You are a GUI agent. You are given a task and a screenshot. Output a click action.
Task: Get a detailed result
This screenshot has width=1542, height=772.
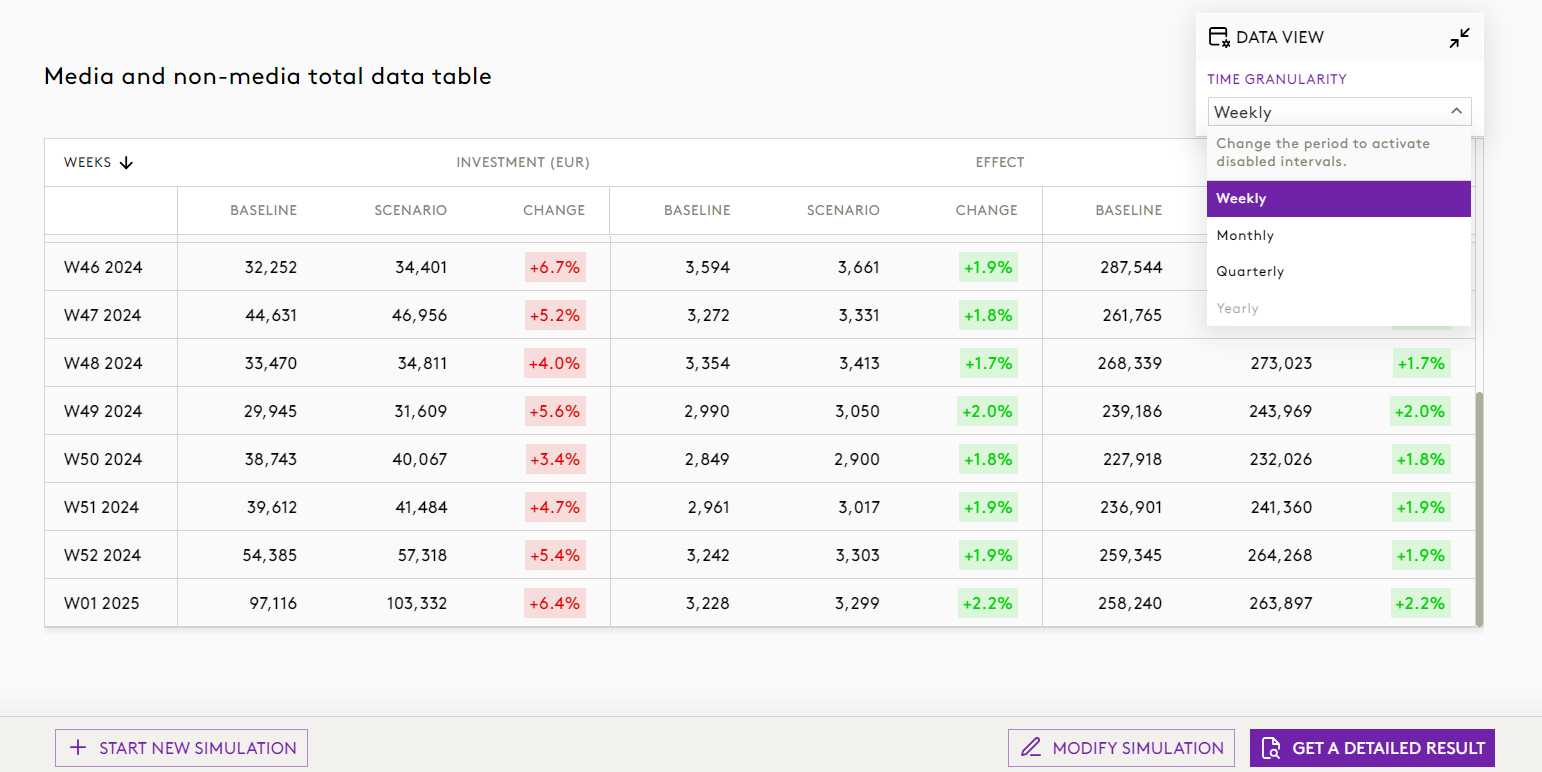(x=1372, y=748)
